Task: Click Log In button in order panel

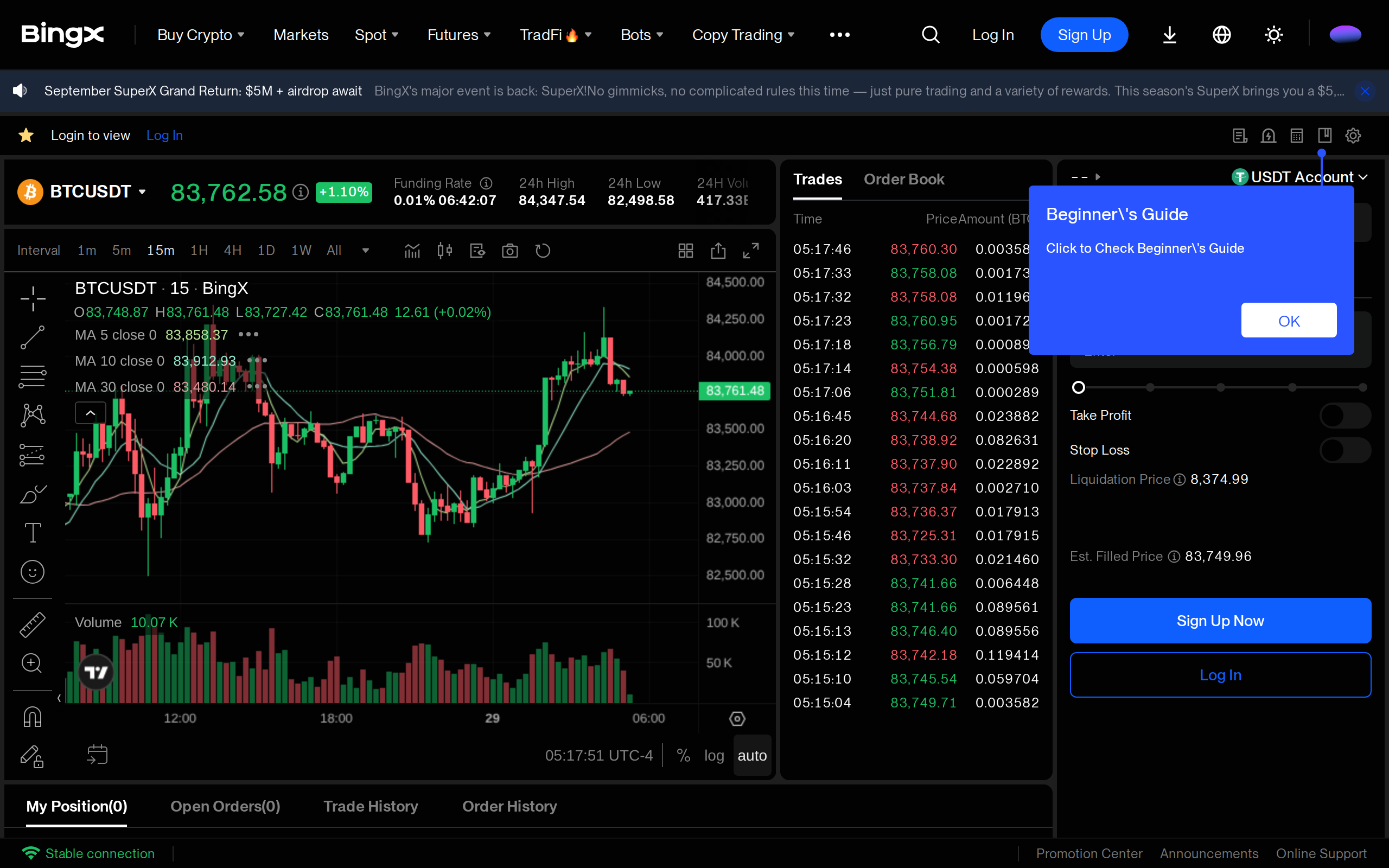Action: [x=1220, y=675]
